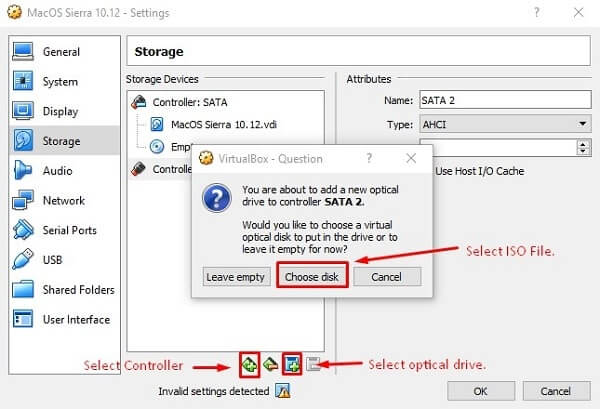Open the System settings category
Viewport: 600px width, 409px height.
pyautogui.click(x=64, y=81)
